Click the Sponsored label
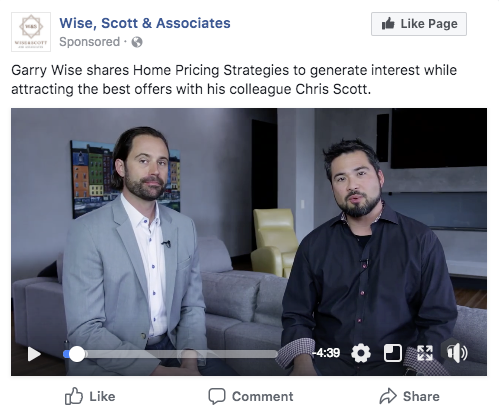This screenshot has width=499, height=414. (x=89, y=42)
